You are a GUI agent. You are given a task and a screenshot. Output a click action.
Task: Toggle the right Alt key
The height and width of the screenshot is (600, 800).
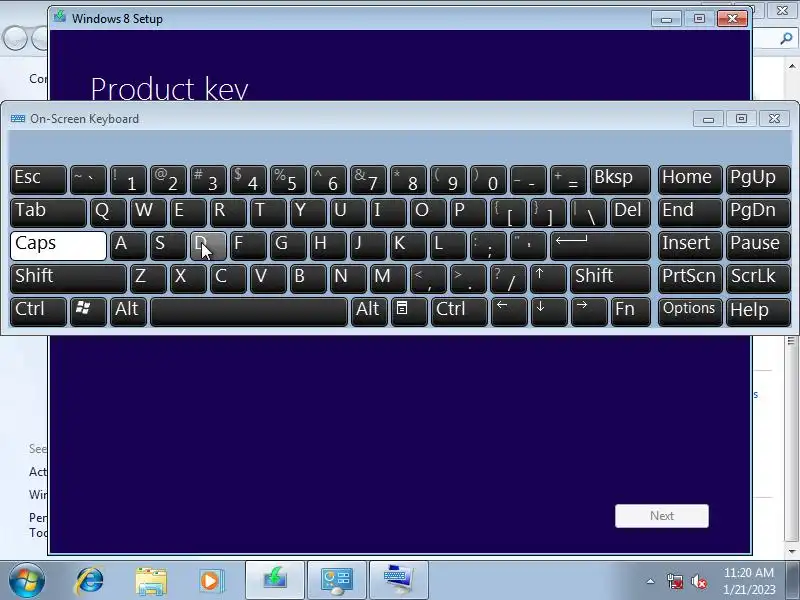click(x=369, y=311)
